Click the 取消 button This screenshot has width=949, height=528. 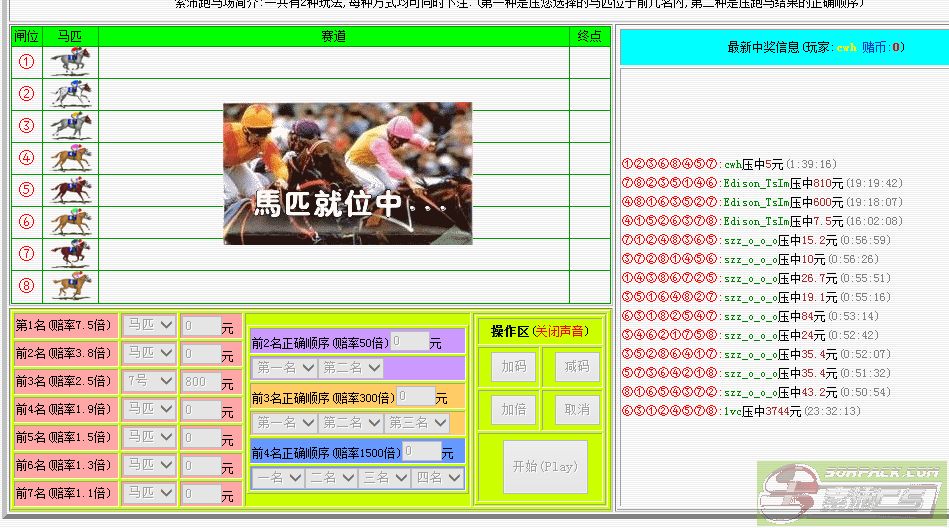click(576, 409)
